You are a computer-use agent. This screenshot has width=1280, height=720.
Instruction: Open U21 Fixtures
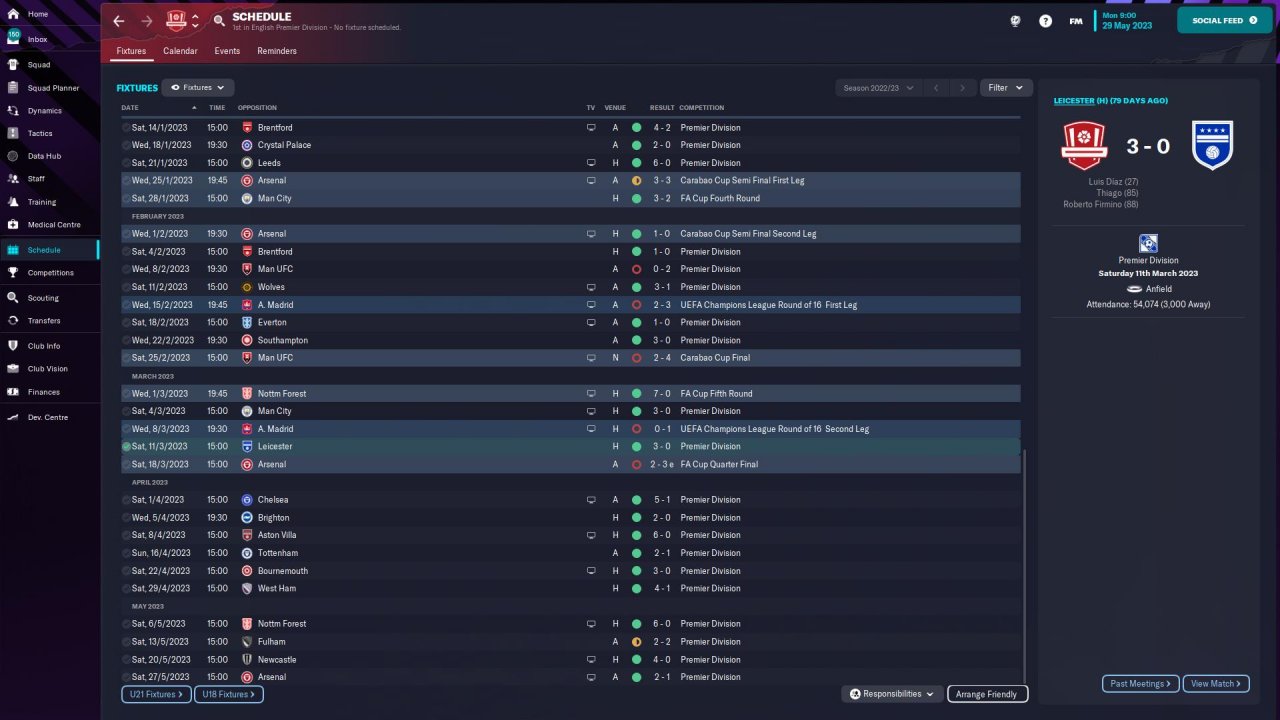157,694
